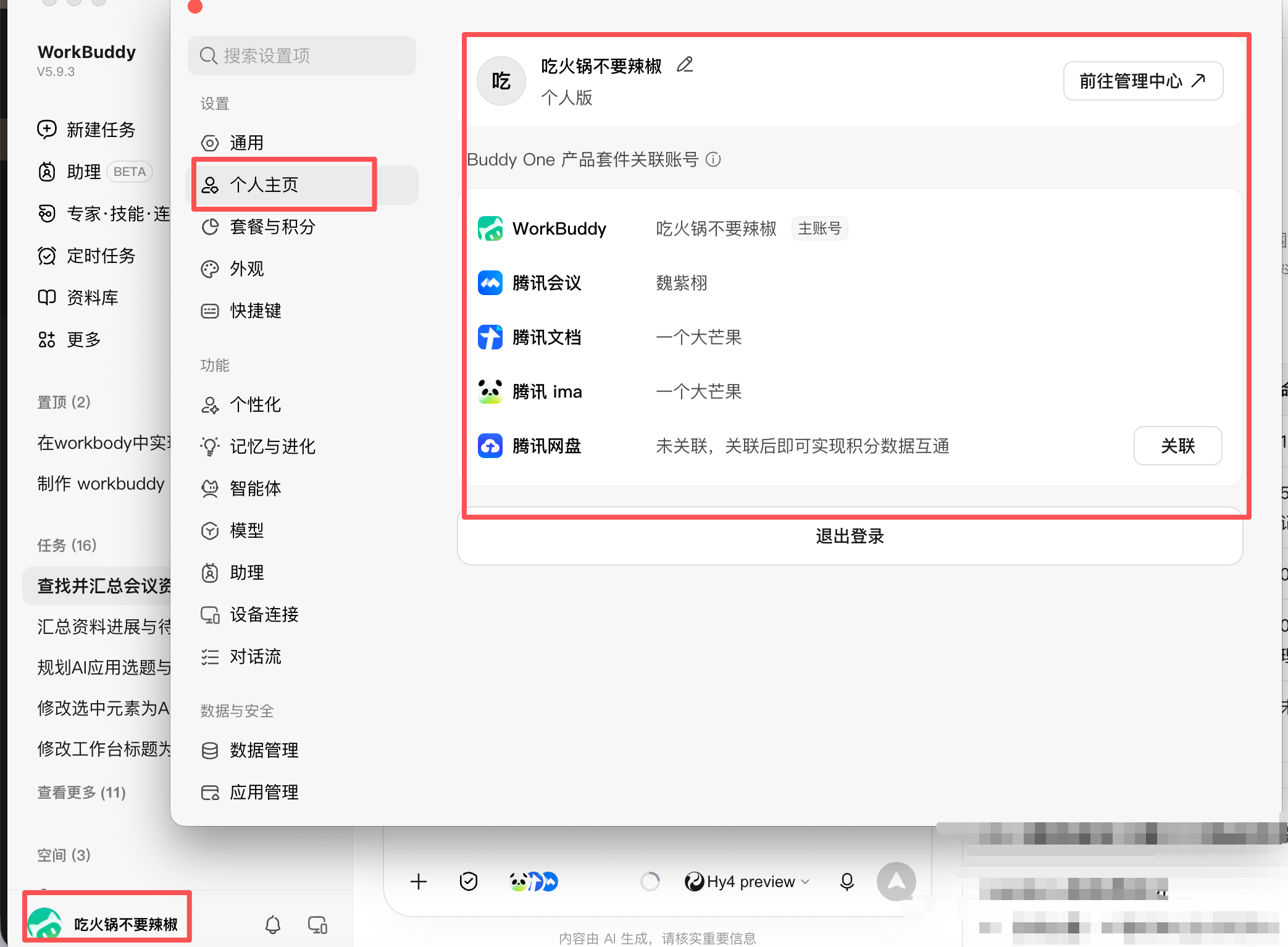Image resolution: width=1288 pixels, height=947 pixels.
Task: Click 更多 in main sidebar
Action: click(x=69, y=340)
